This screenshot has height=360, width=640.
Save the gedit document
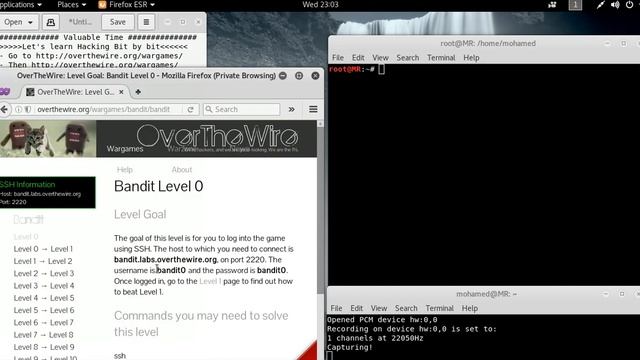118,22
